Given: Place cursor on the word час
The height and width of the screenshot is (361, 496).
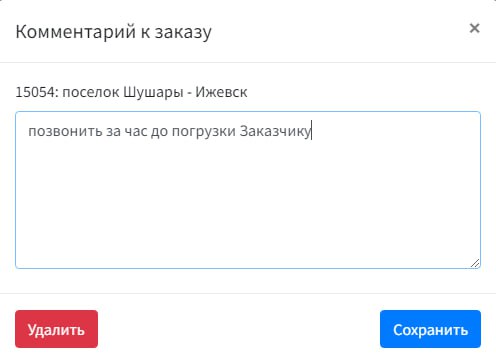Looking at the screenshot, I should [136, 131].
